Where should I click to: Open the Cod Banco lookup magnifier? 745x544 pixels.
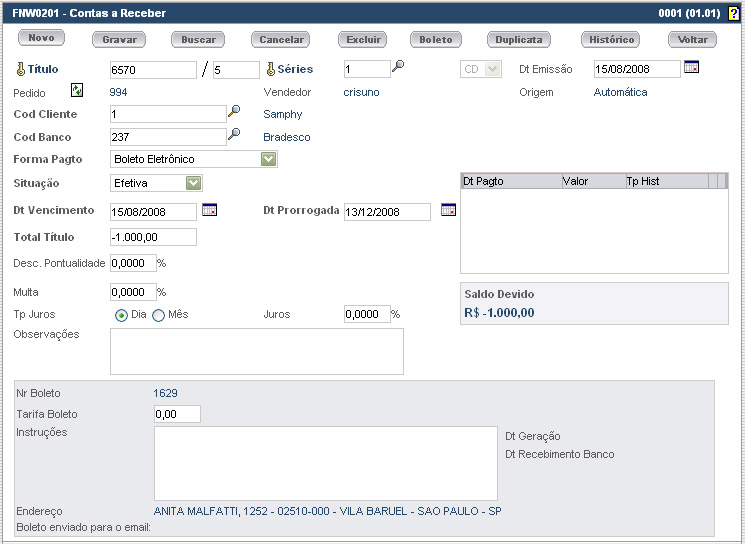pyautogui.click(x=234, y=135)
